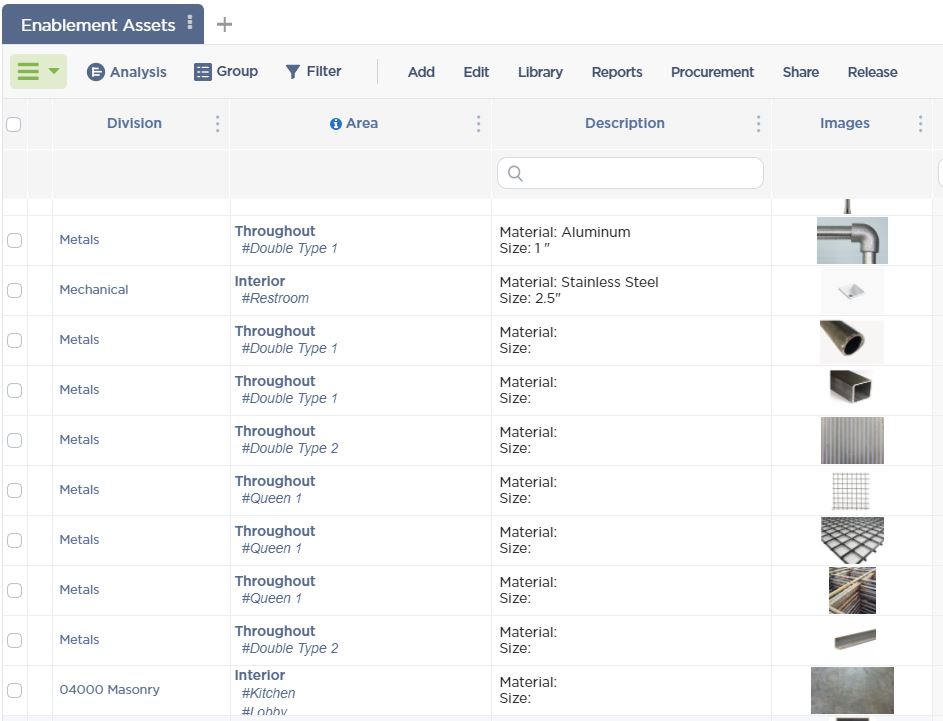Open the aluminum pipe elbow thumbnail
The height and width of the screenshot is (721, 943).
point(852,241)
